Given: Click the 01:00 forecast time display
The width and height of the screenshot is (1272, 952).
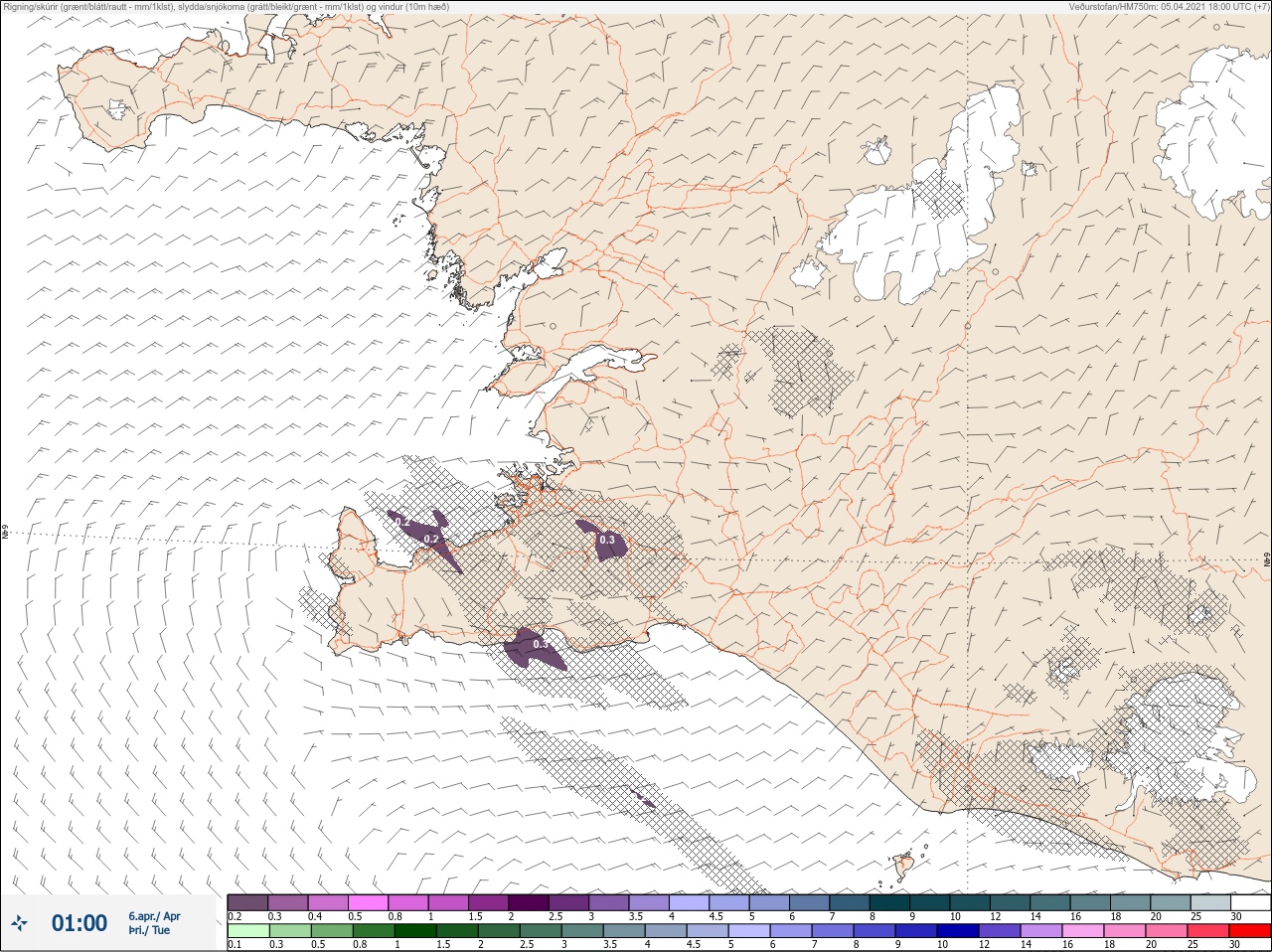Looking at the screenshot, I should point(79,923).
